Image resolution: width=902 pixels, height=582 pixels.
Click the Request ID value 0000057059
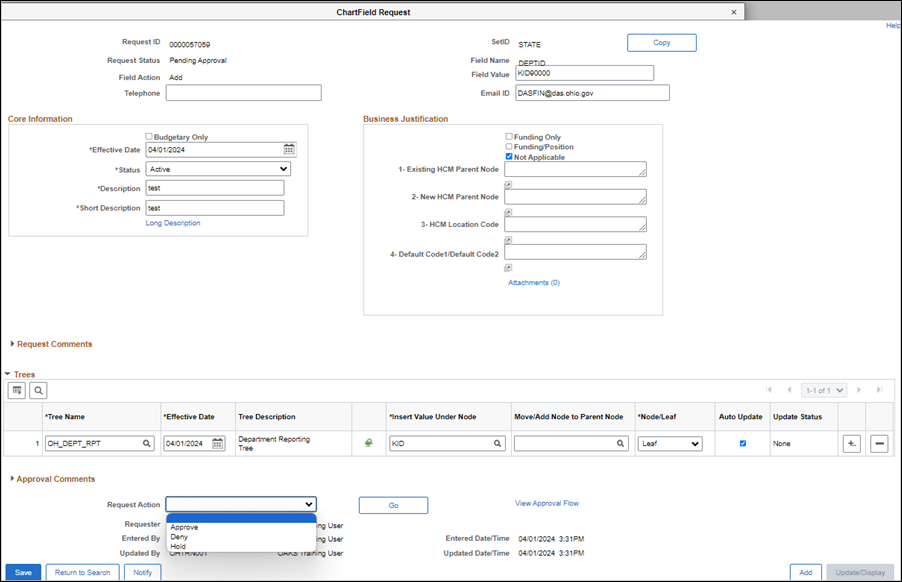tap(190, 44)
